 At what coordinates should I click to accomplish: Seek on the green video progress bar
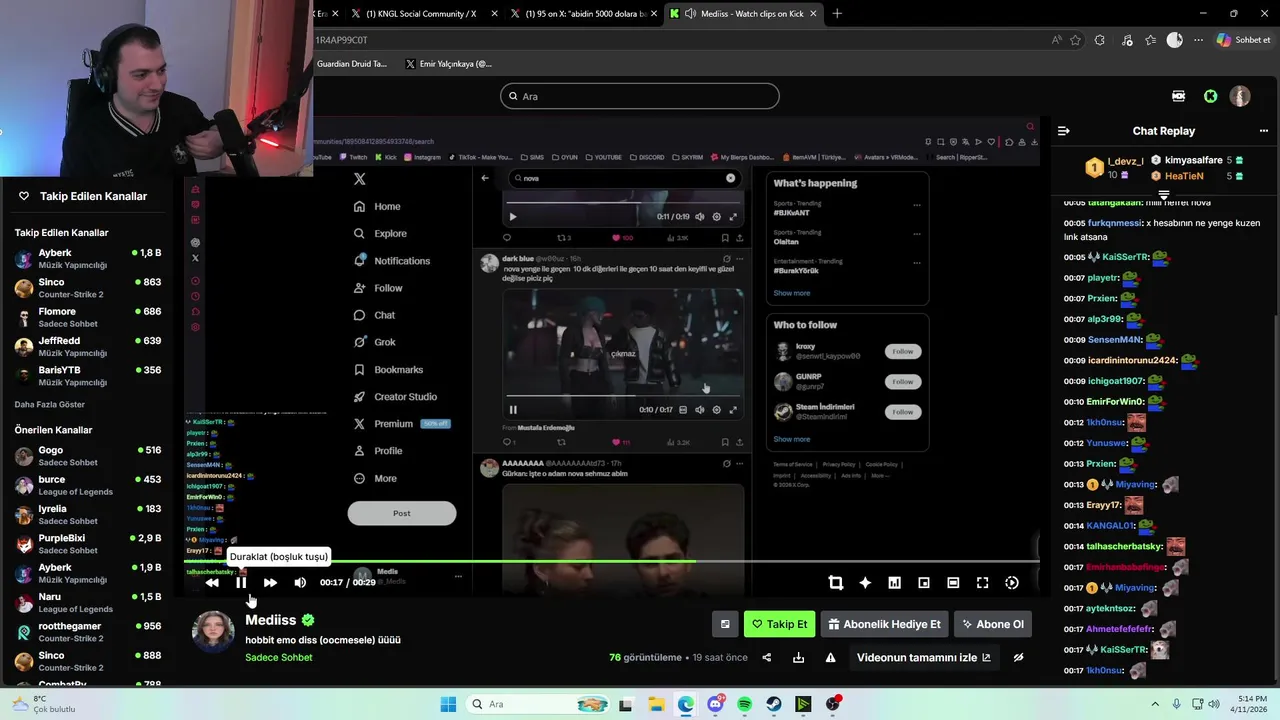(612, 561)
